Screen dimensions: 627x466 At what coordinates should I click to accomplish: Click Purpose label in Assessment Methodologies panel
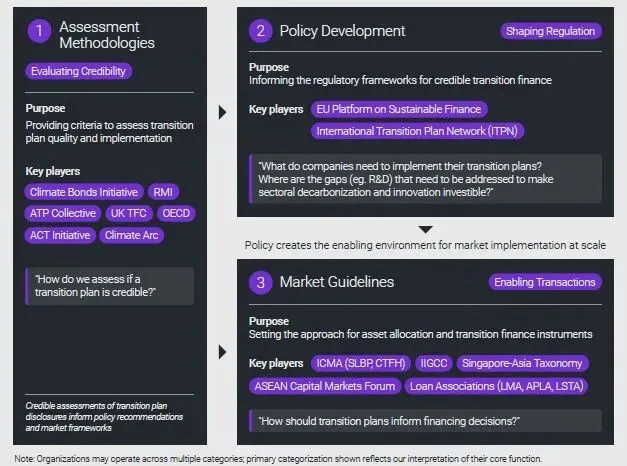[x=45, y=108]
